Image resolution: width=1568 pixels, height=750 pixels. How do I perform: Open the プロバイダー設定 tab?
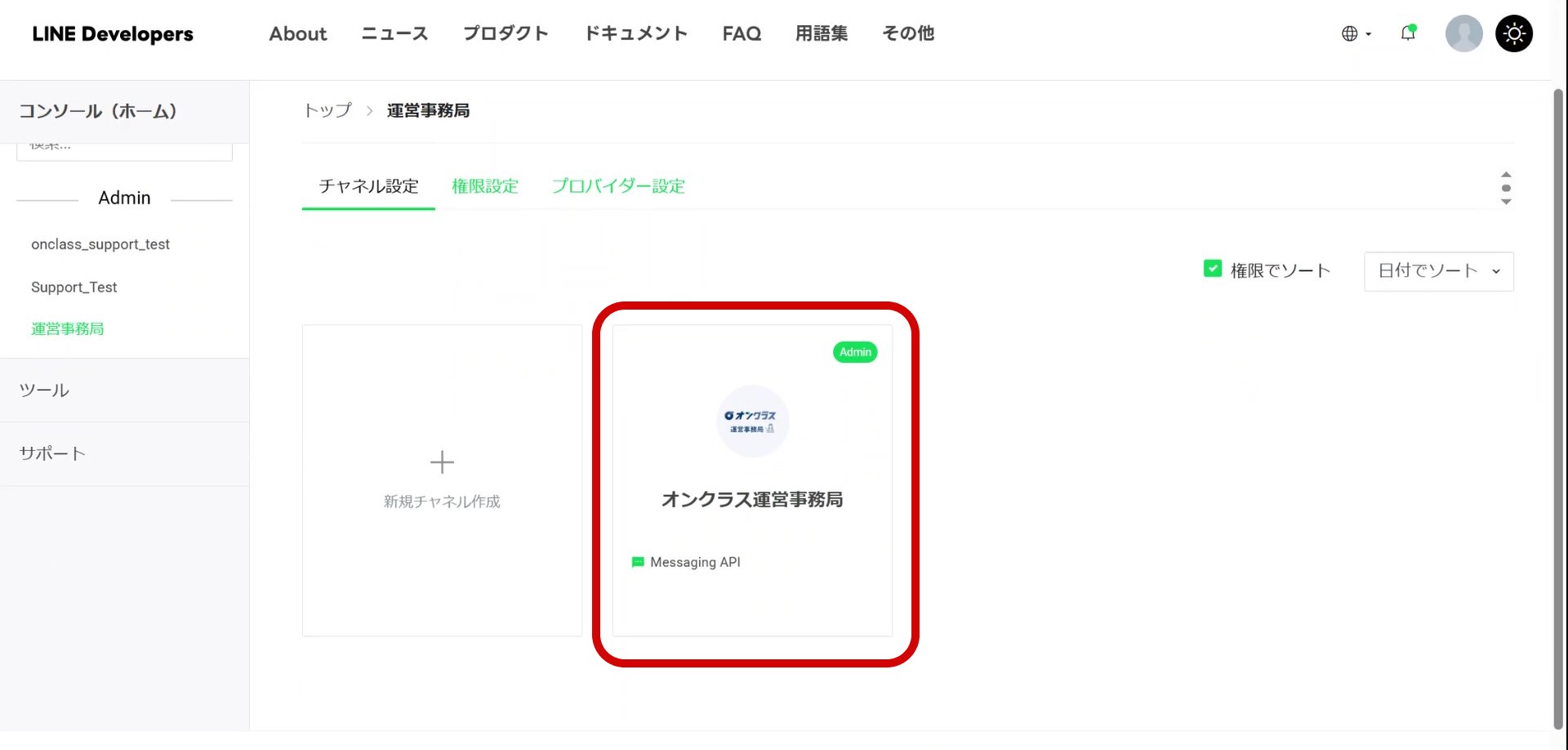tap(618, 186)
